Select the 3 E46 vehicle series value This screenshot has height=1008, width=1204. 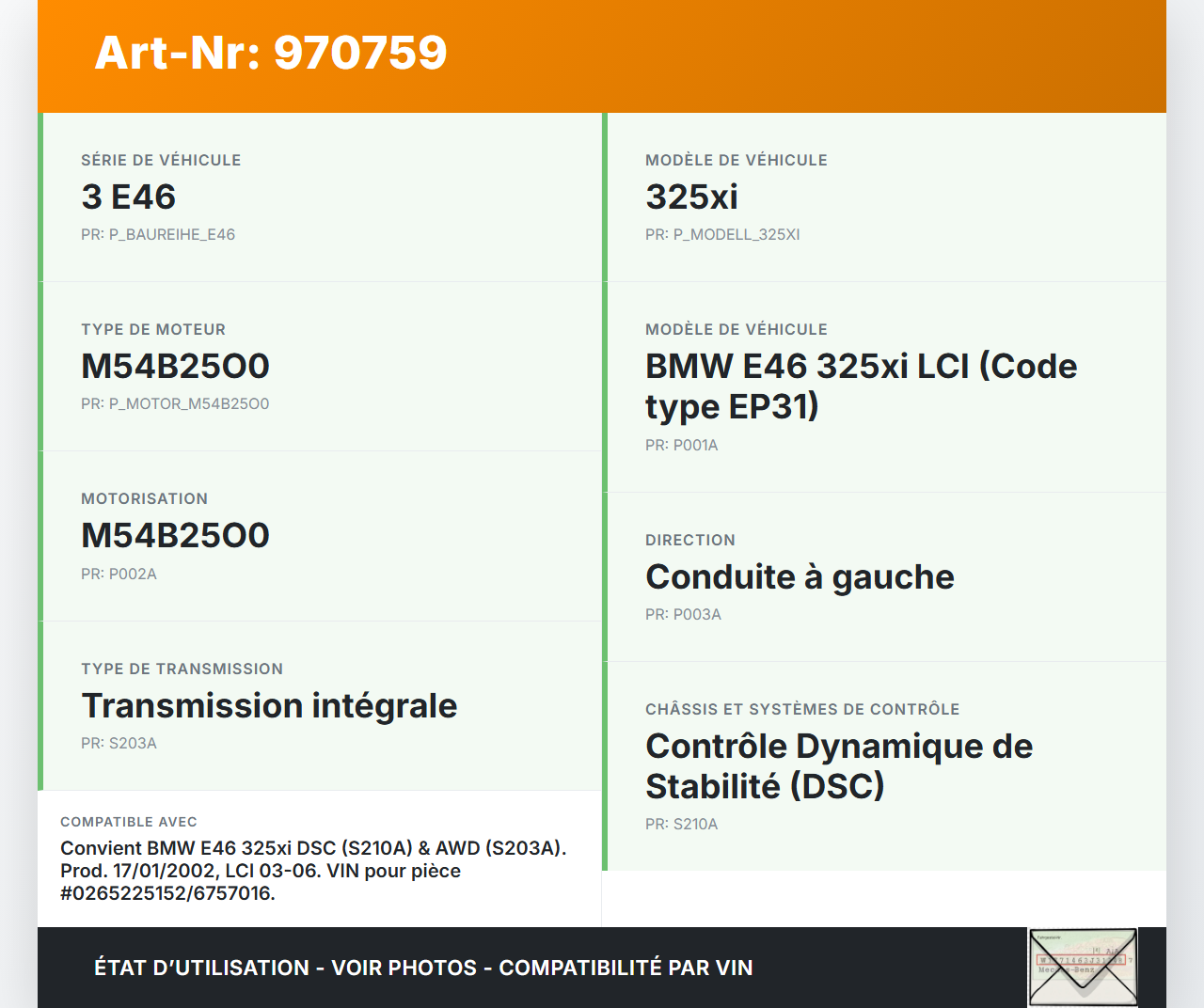pyautogui.click(x=129, y=197)
